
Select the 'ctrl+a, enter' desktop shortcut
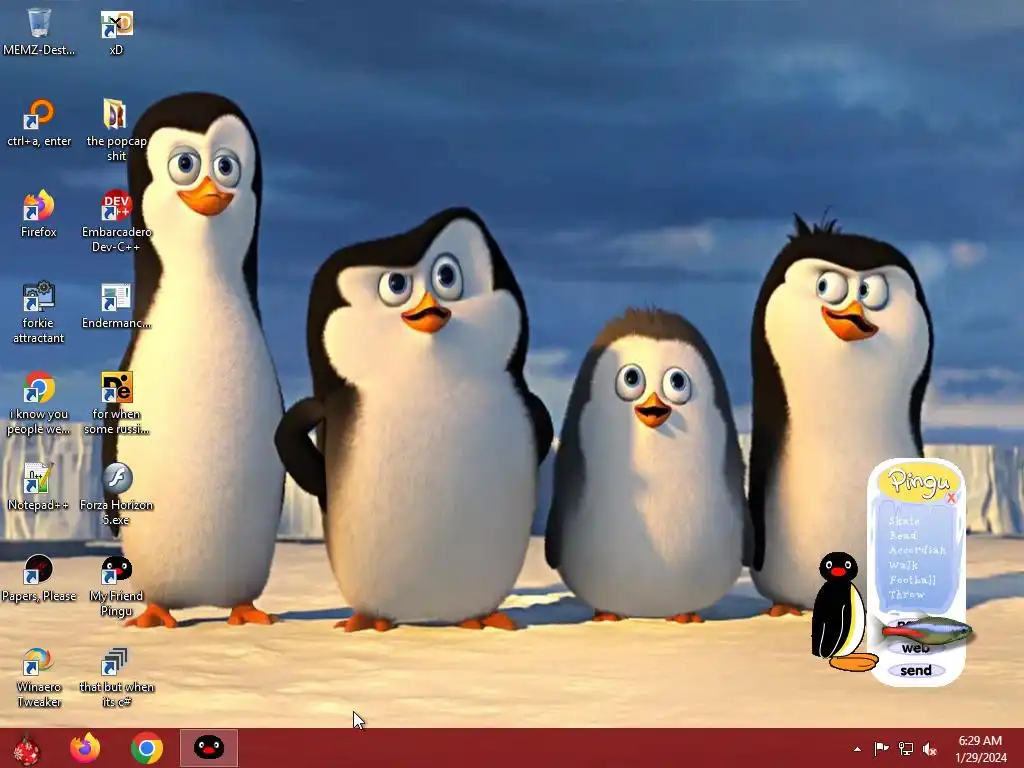(x=39, y=123)
